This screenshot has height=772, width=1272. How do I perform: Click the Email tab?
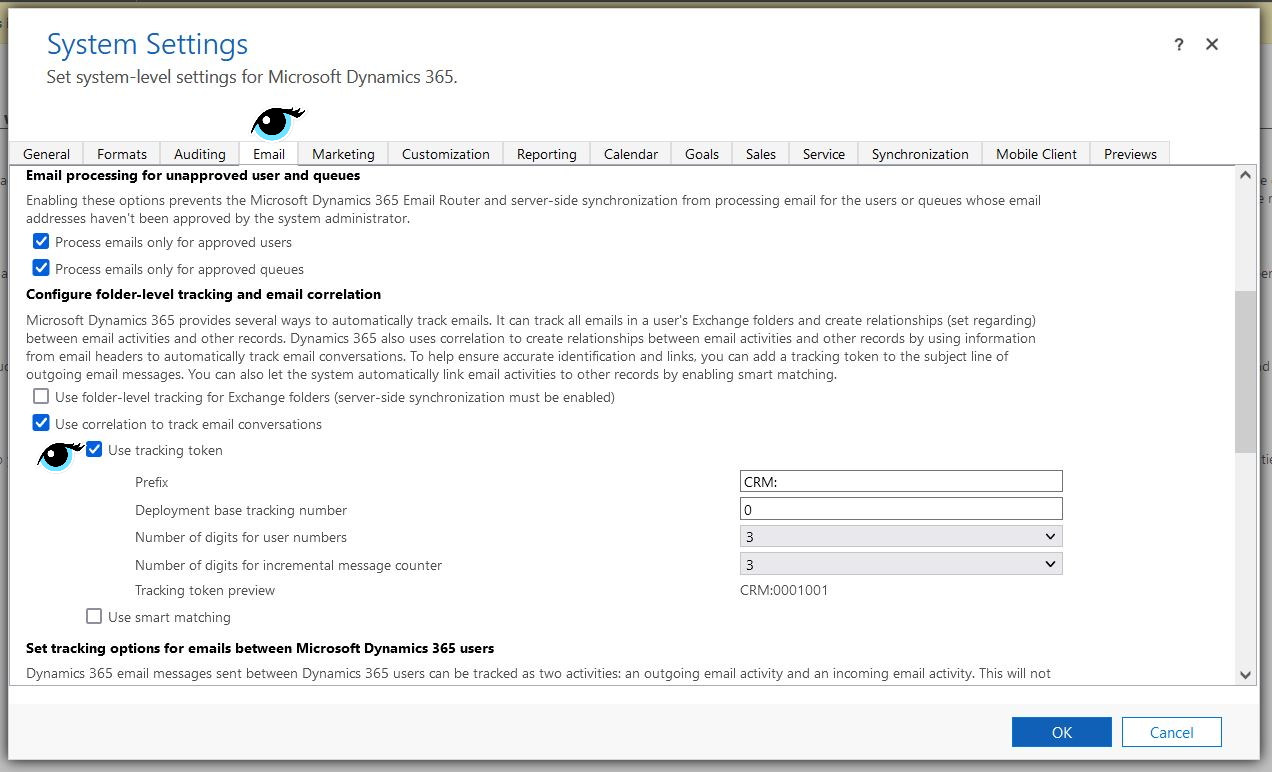pyautogui.click(x=269, y=154)
